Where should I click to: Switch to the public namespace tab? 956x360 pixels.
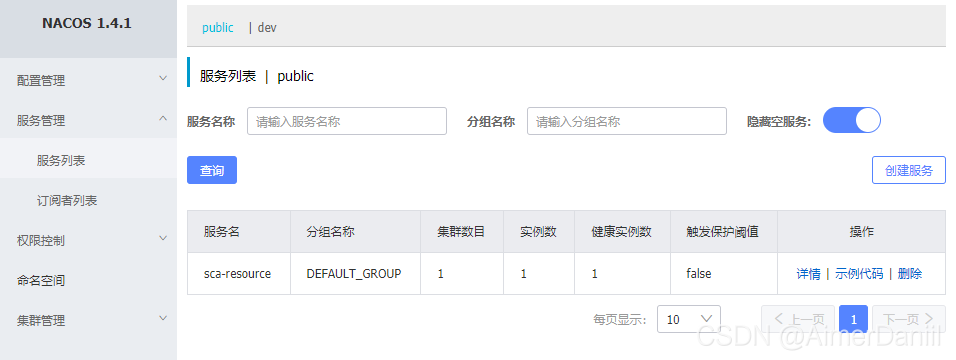(218, 27)
